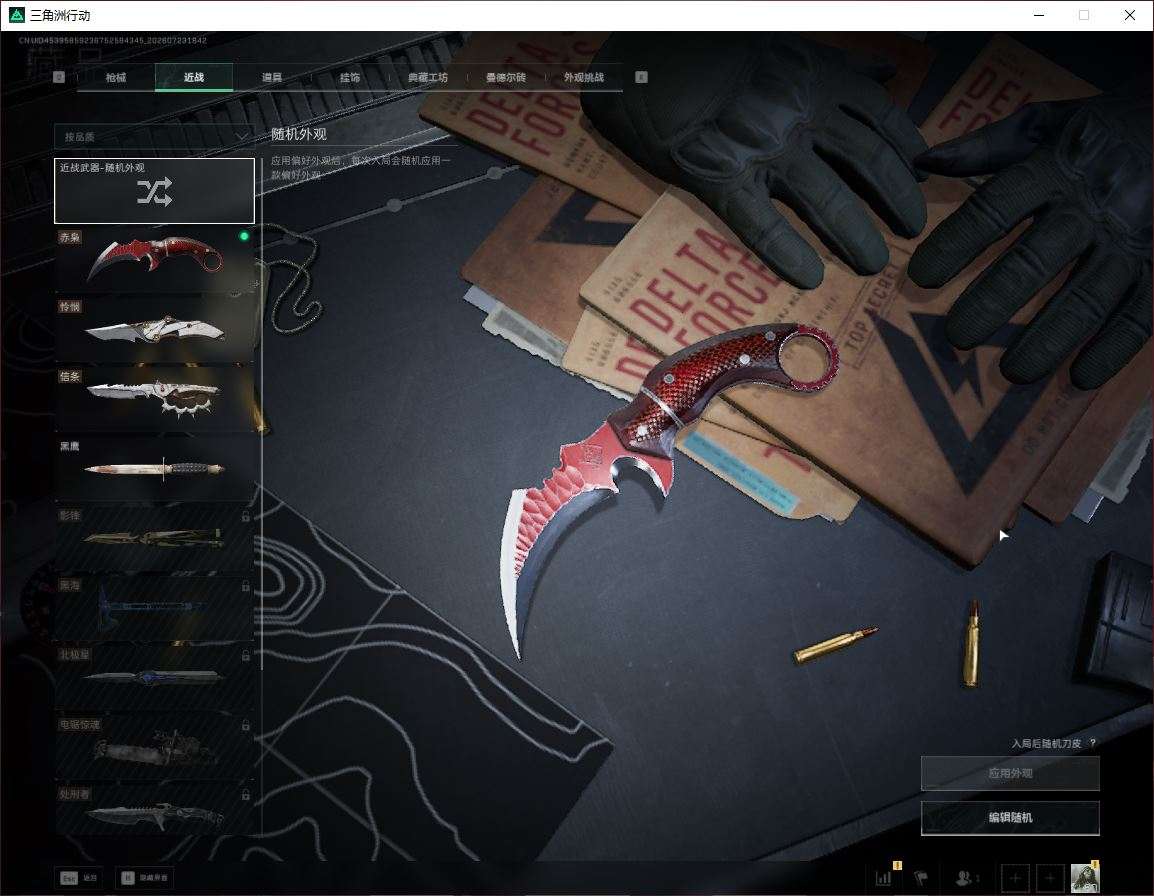Click the 隐藏界面 hide-UI button

pyautogui.click(x=145, y=878)
